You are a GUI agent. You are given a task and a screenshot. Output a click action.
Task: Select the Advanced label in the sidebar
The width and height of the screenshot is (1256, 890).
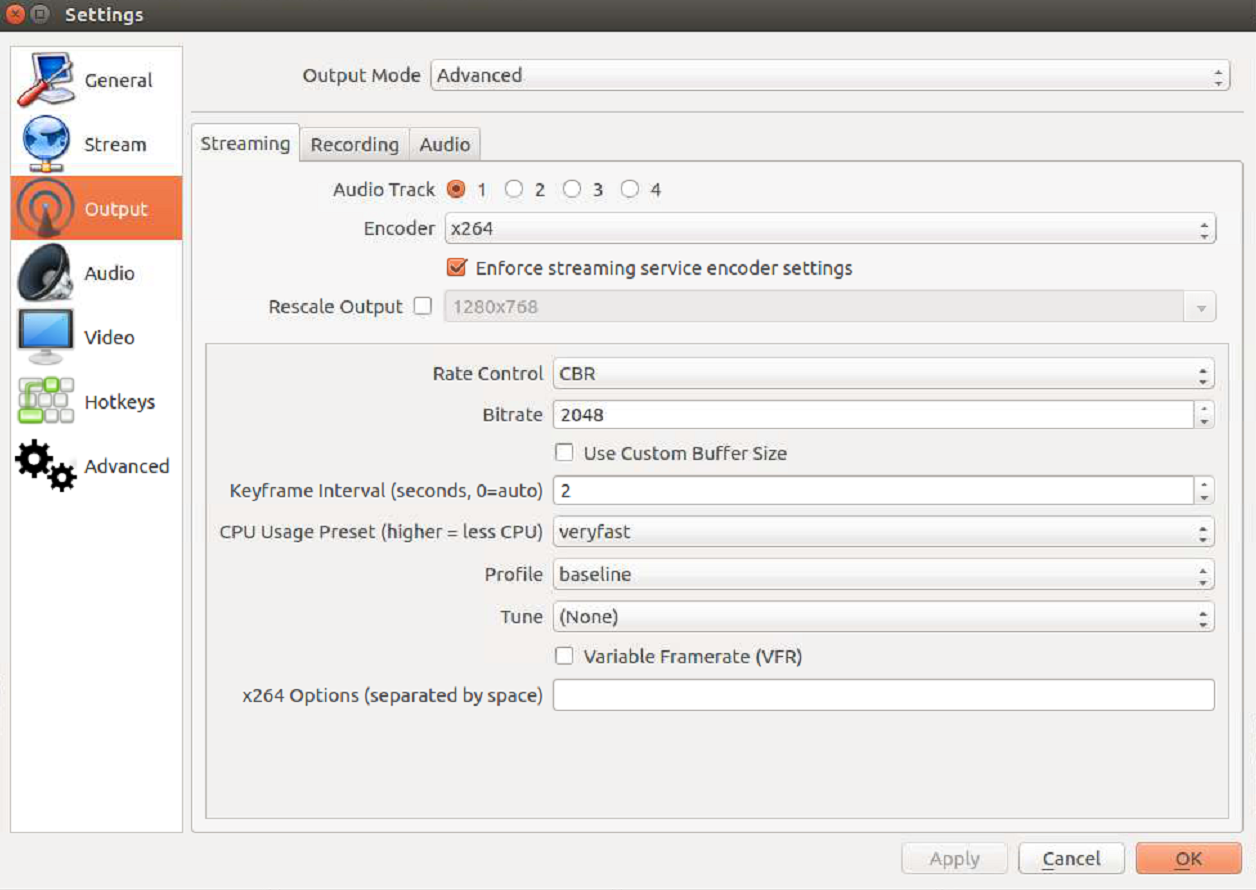pos(127,466)
